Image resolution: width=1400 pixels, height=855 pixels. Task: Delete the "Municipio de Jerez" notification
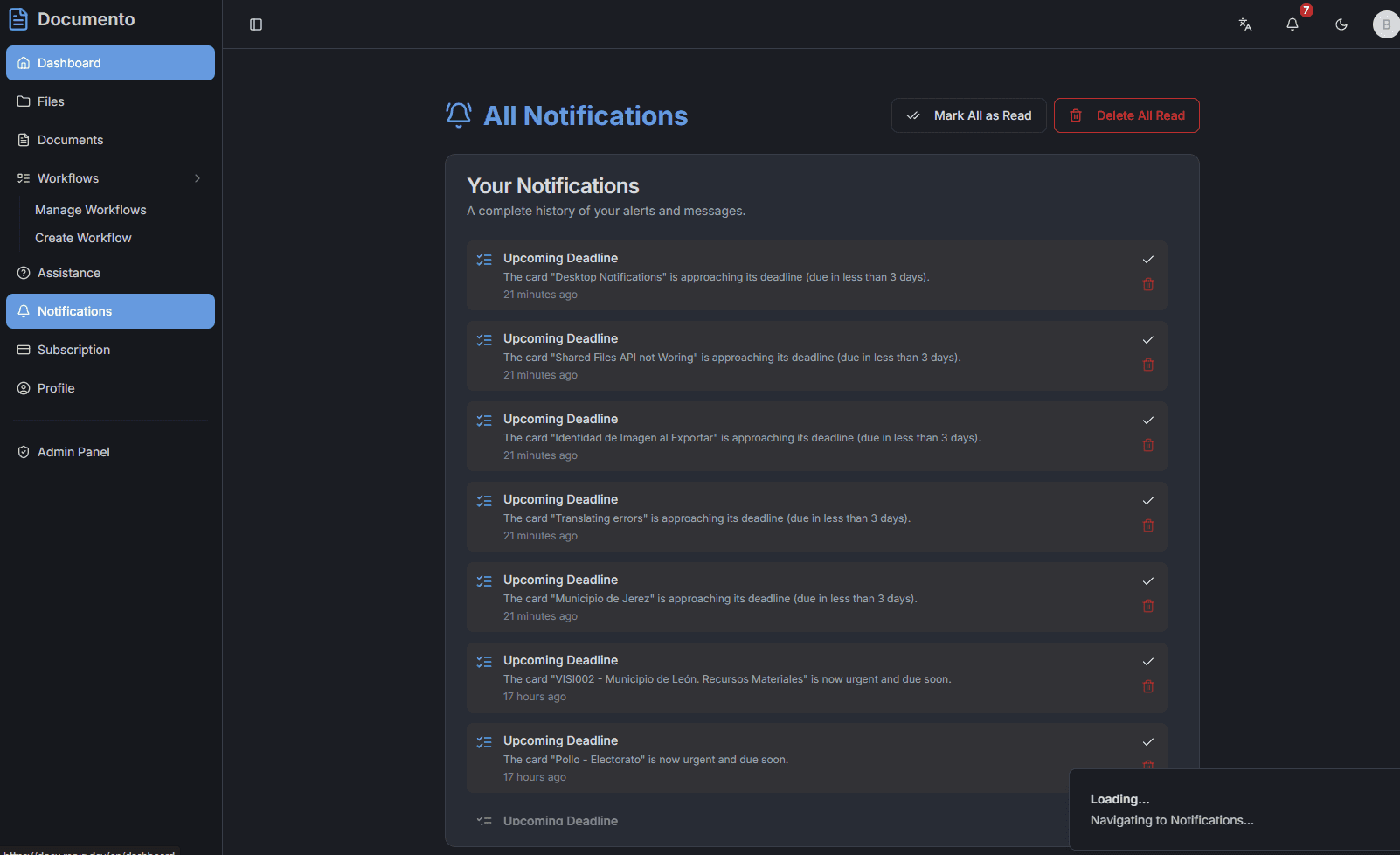(x=1148, y=606)
